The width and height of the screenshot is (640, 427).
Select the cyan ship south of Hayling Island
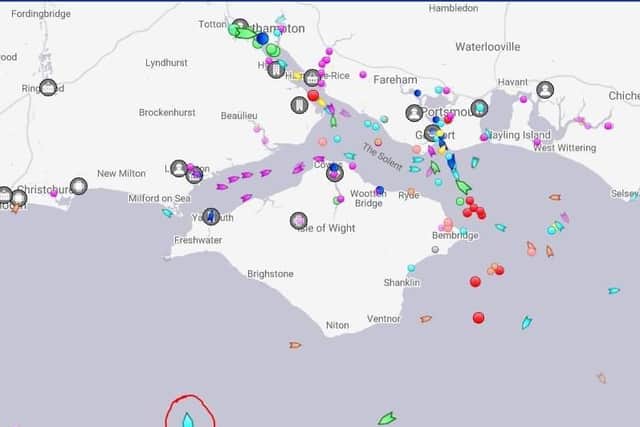[x=475, y=162]
